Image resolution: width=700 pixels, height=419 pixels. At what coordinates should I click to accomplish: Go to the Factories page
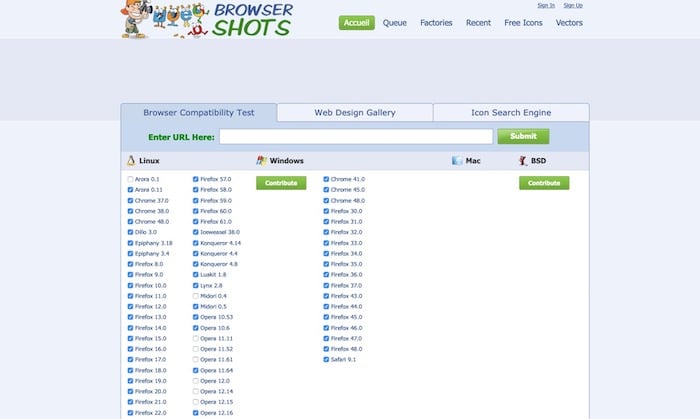click(436, 23)
